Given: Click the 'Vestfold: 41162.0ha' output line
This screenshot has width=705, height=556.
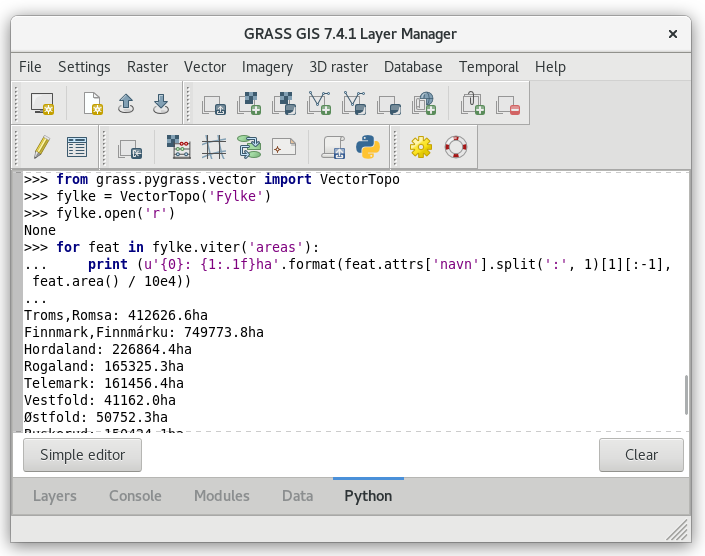Looking at the screenshot, I should (x=100, y=400).
